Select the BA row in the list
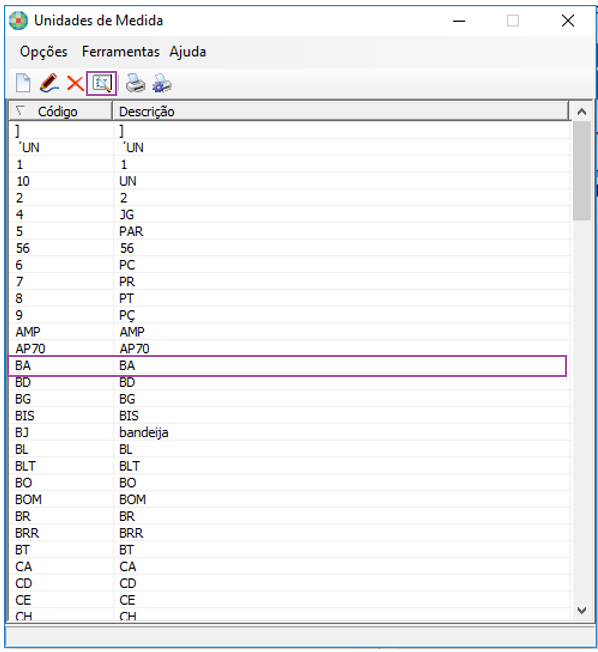Screen dimensions: 598x652 click(287, 366)
